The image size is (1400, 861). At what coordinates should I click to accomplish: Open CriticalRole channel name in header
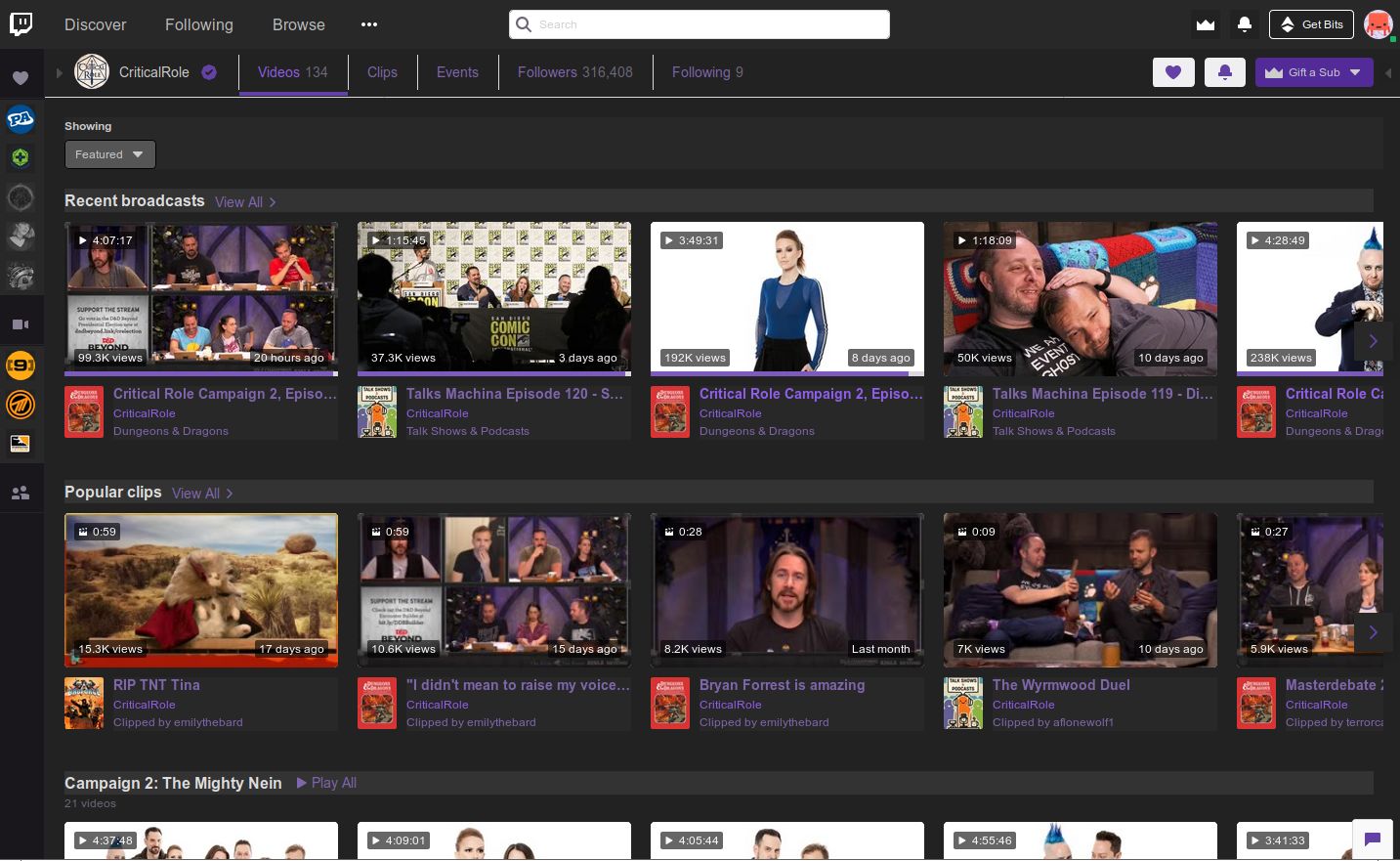click(x=154, y=72)
